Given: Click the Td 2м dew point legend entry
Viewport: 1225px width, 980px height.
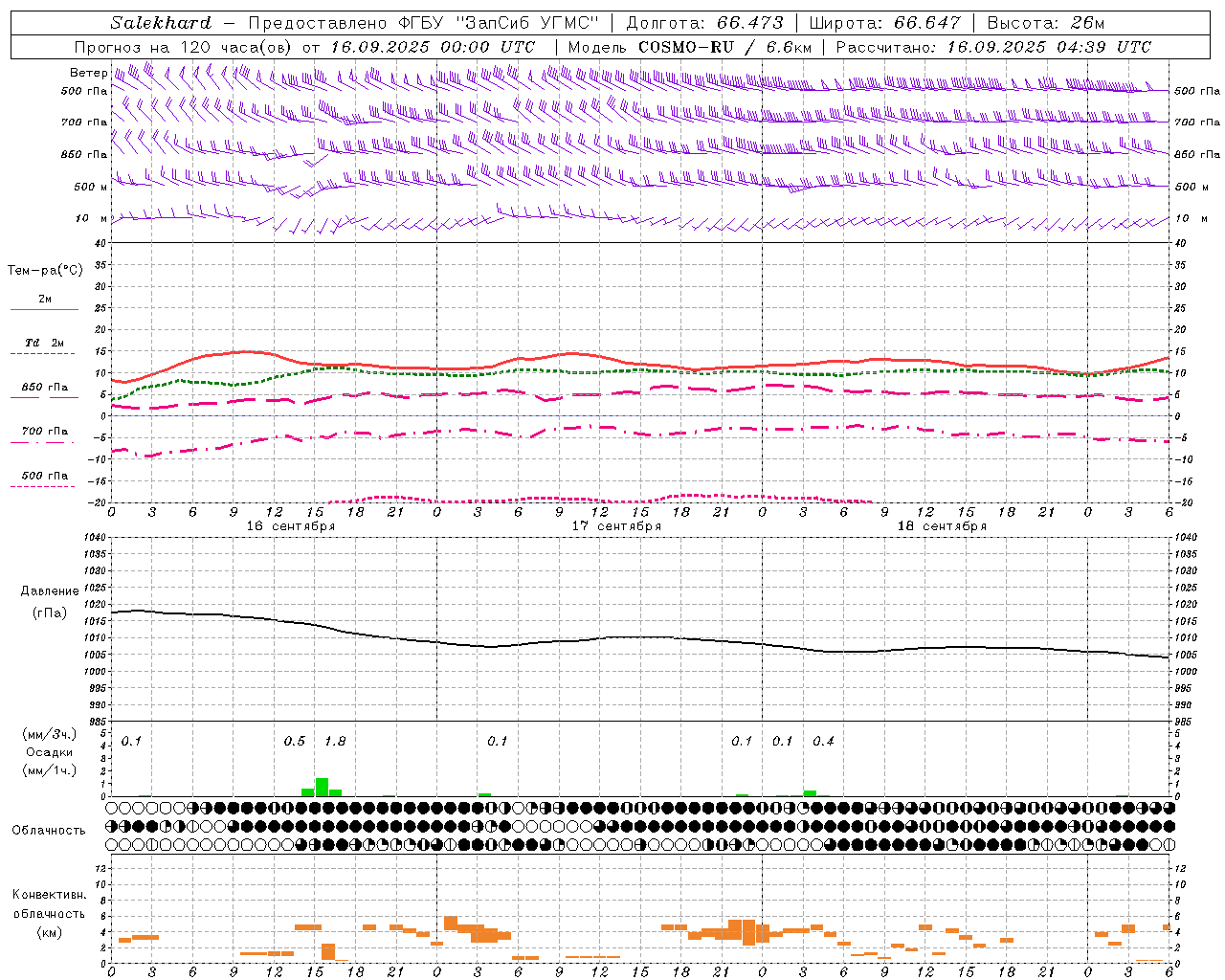Looking at the screenshot, I should (x=44, y=343).
